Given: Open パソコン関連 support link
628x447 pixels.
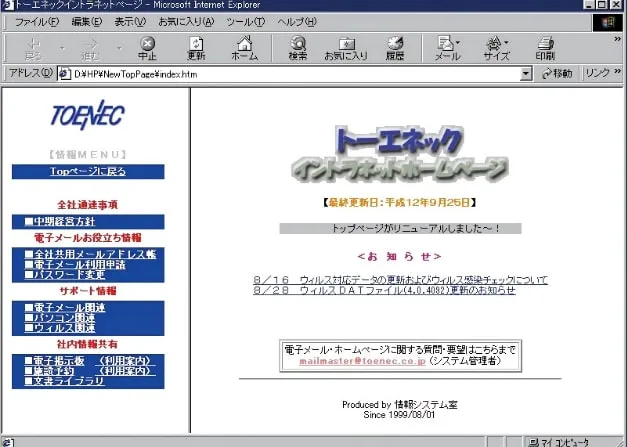Looking at the screenshot, I should (x=60, y=318).
